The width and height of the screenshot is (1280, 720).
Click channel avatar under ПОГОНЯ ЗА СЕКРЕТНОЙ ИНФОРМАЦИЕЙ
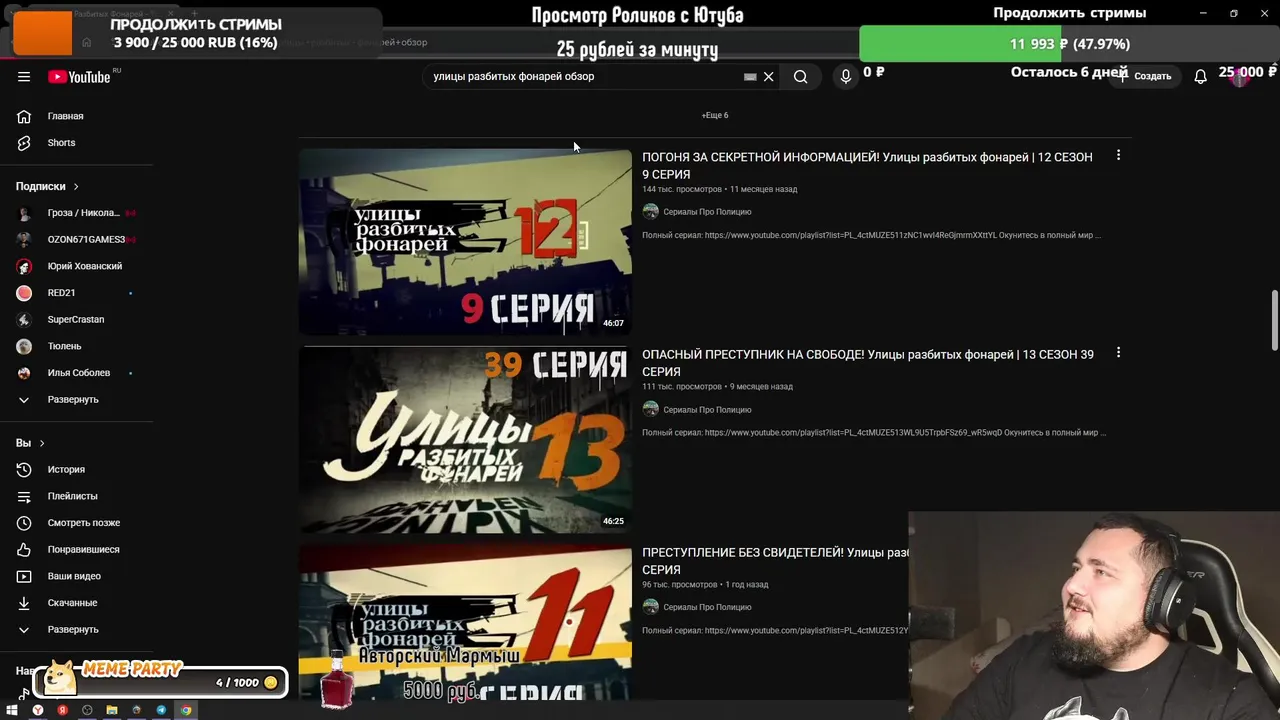coord(651,212)
